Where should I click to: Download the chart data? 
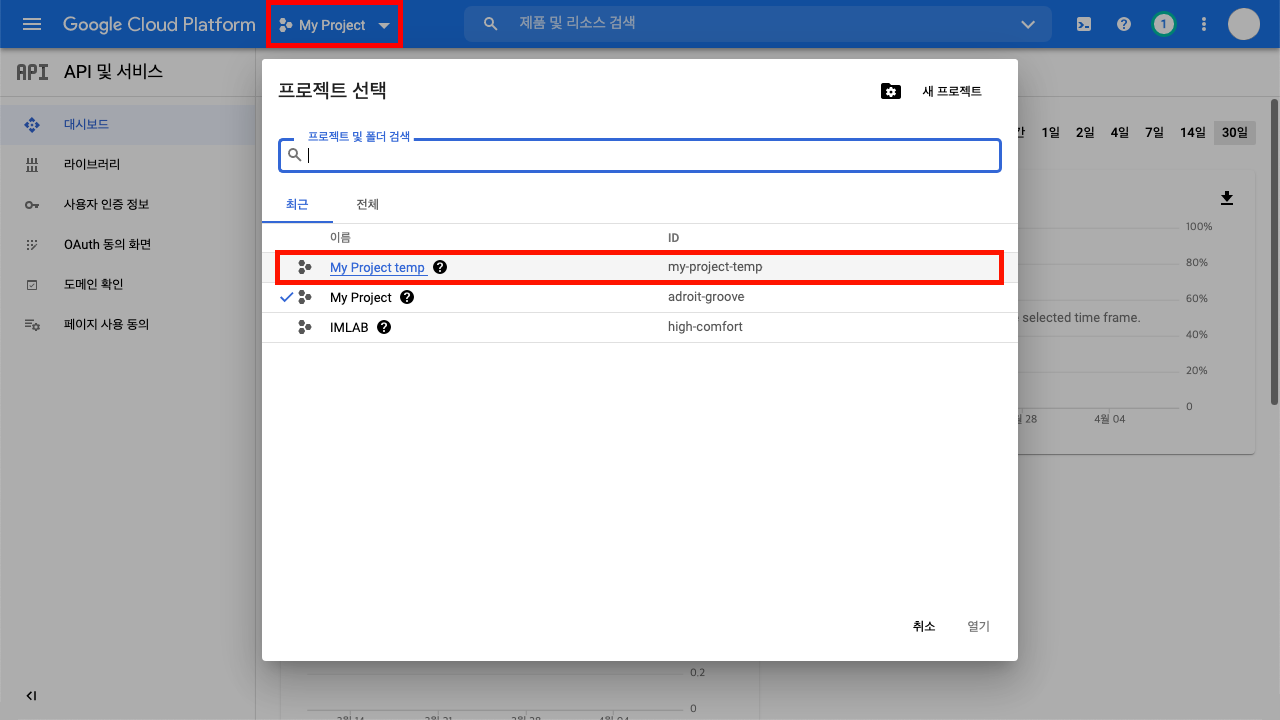pyautogui.click(x=1227, y=198)
